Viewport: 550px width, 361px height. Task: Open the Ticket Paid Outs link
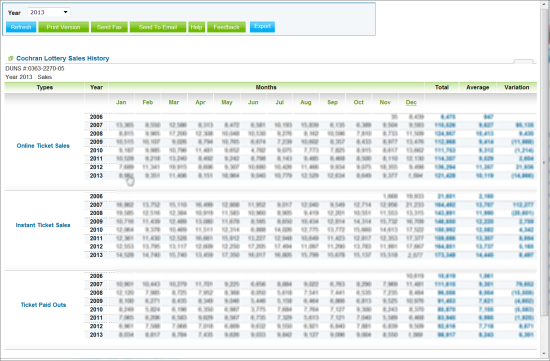[x=43, y=305]
